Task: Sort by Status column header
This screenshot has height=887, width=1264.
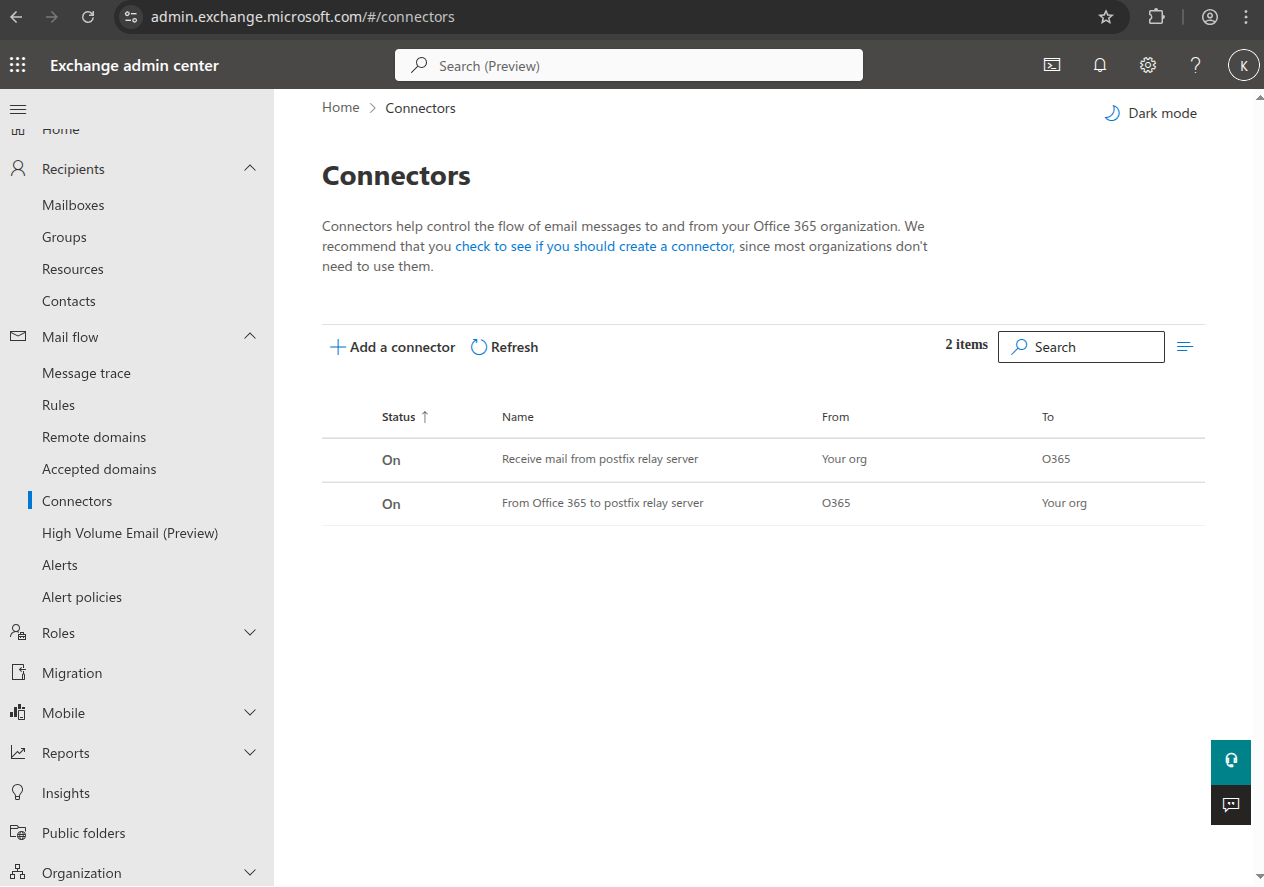Action: click(405, 417)
